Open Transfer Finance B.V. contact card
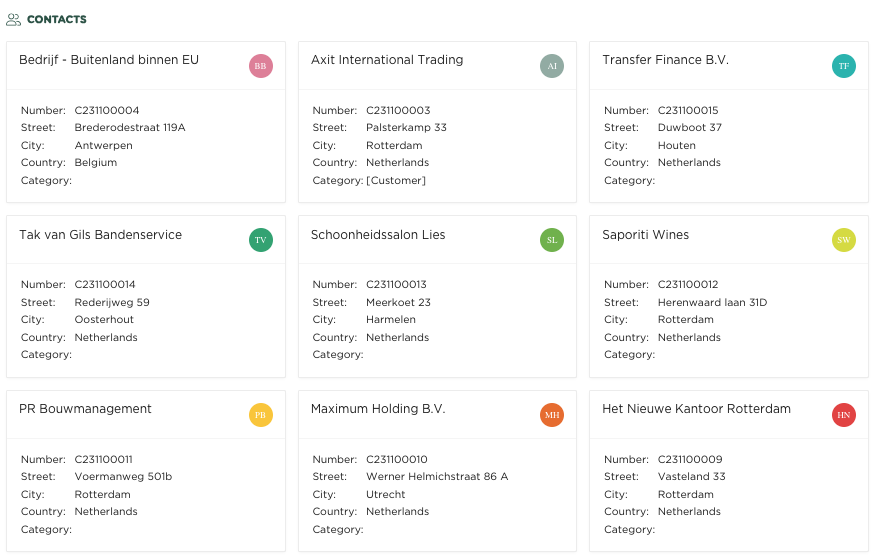The image size is (878, 558). [x=665, y=60]
